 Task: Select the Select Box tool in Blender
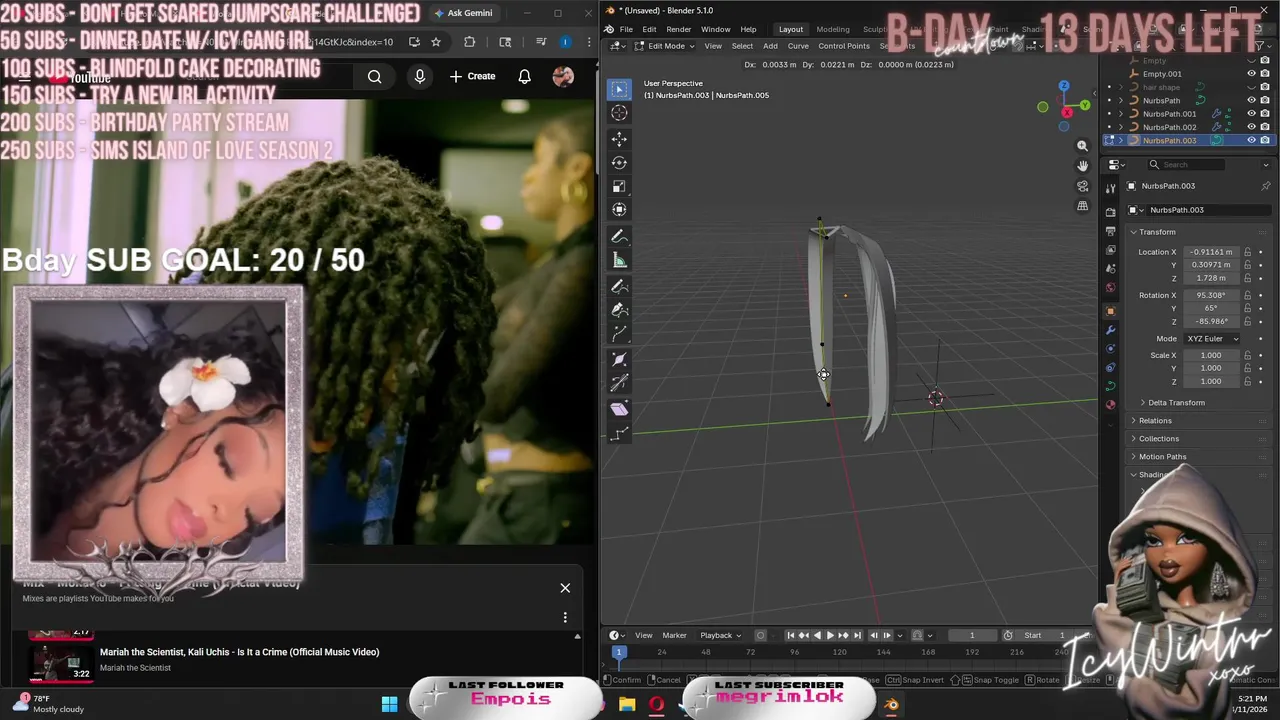[x=619, y=89]
